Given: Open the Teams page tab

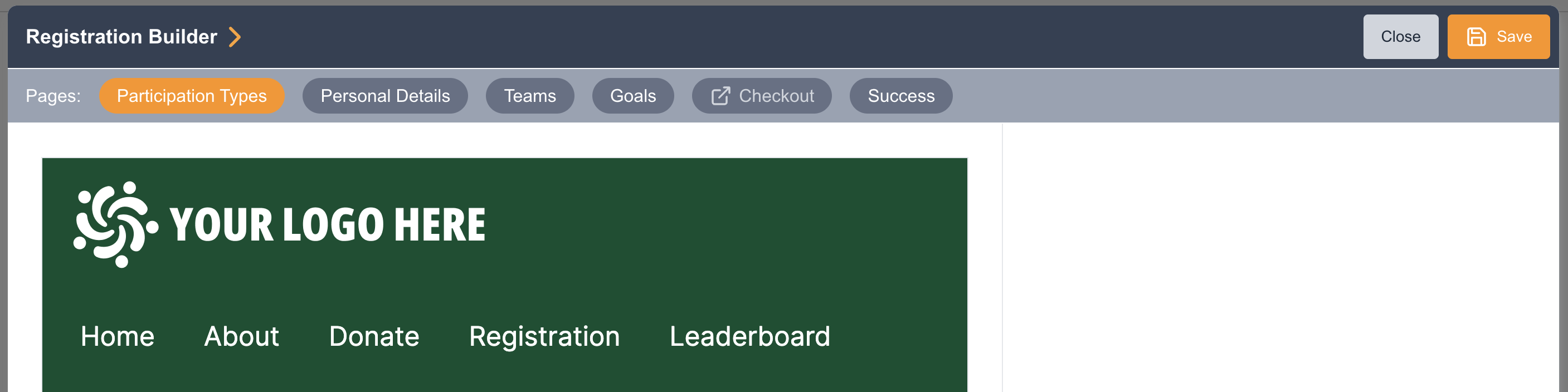Looking at the screenshot, I should [x=529, y=96].
